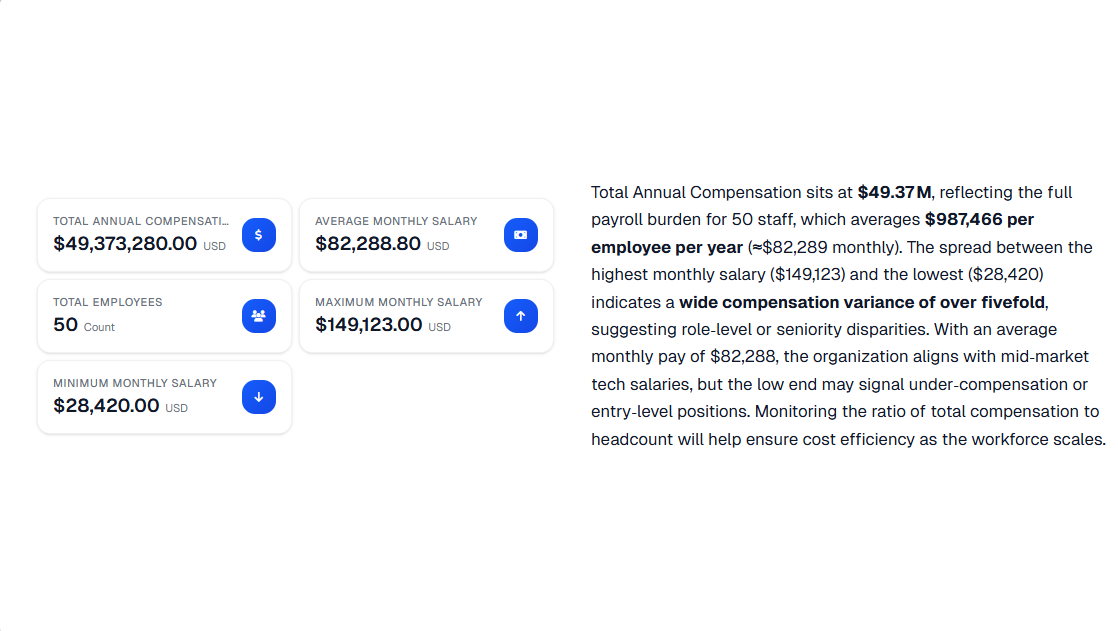Click the down arrow icon on Minimum Monthly Salary
Screen dimensions: 1118x631
click(x=259, y=397)
